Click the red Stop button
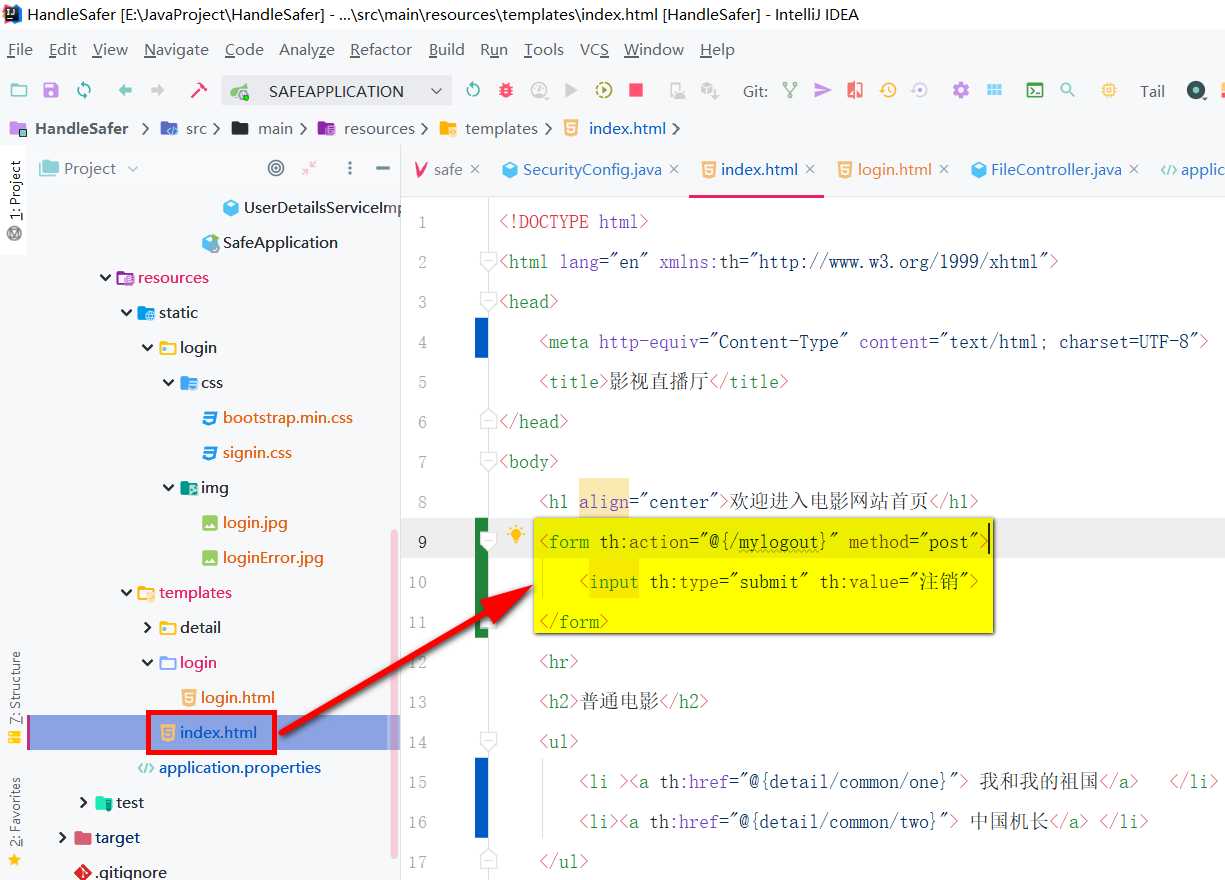The width and height of the screenshot is (1225, 880). (x=636, y=90)
